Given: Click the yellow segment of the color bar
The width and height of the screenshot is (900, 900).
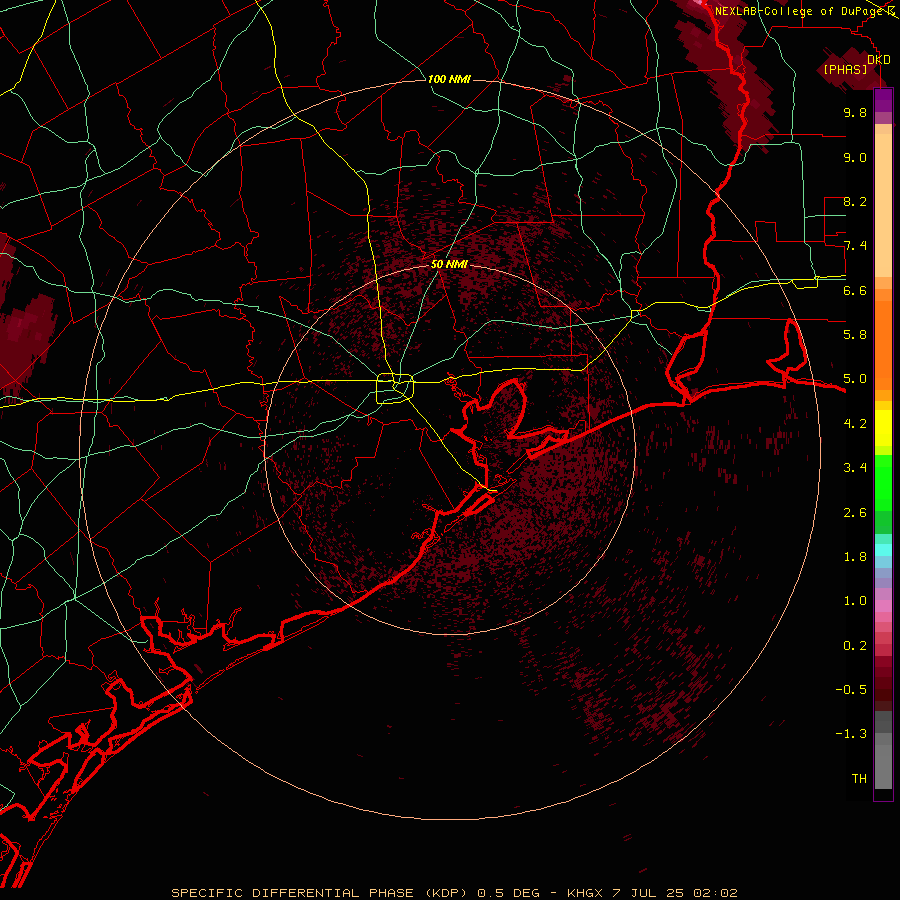Looking at the screenshot, I should tap(883, 428).
